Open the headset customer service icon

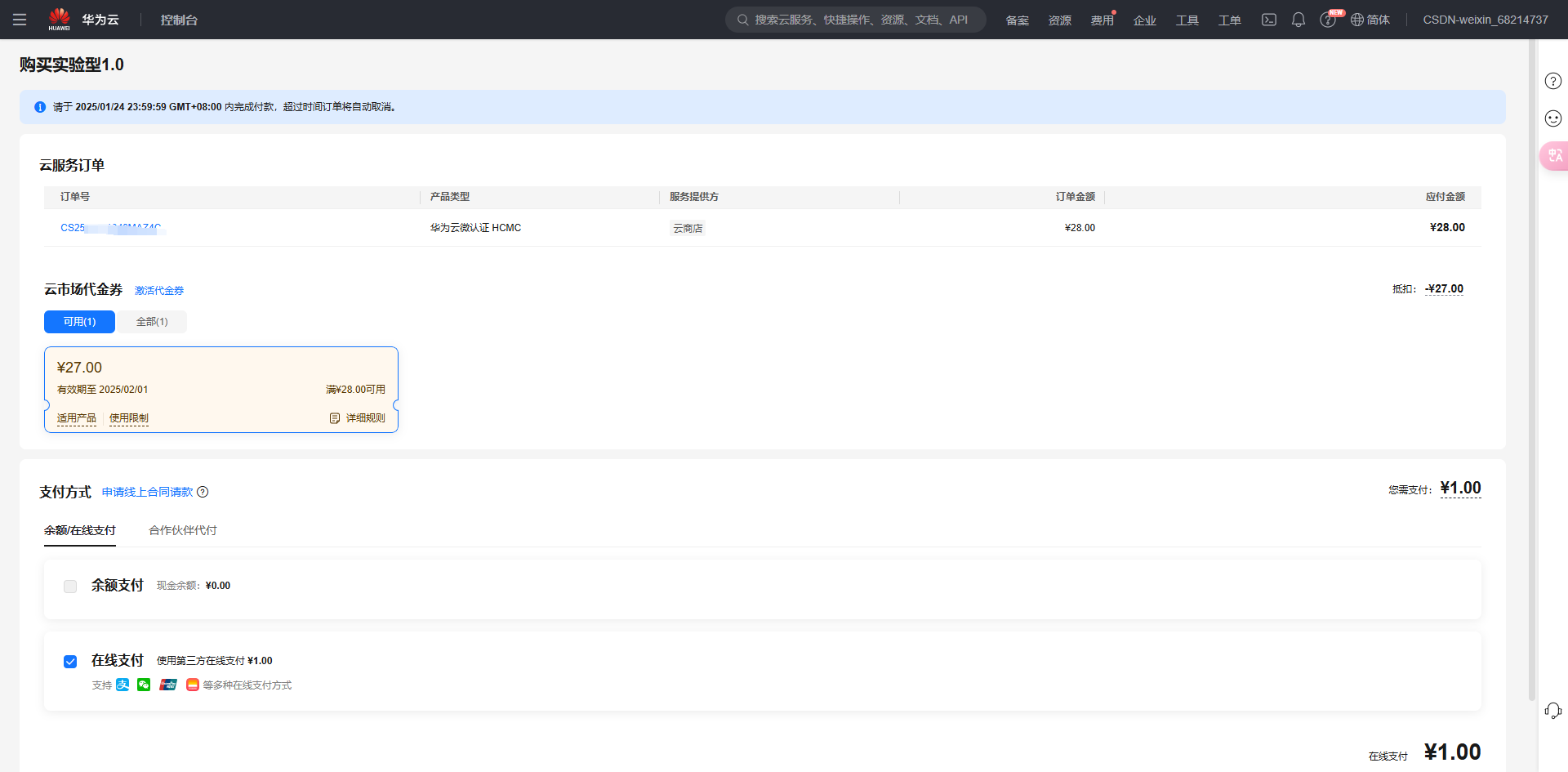click(1552, 711)
